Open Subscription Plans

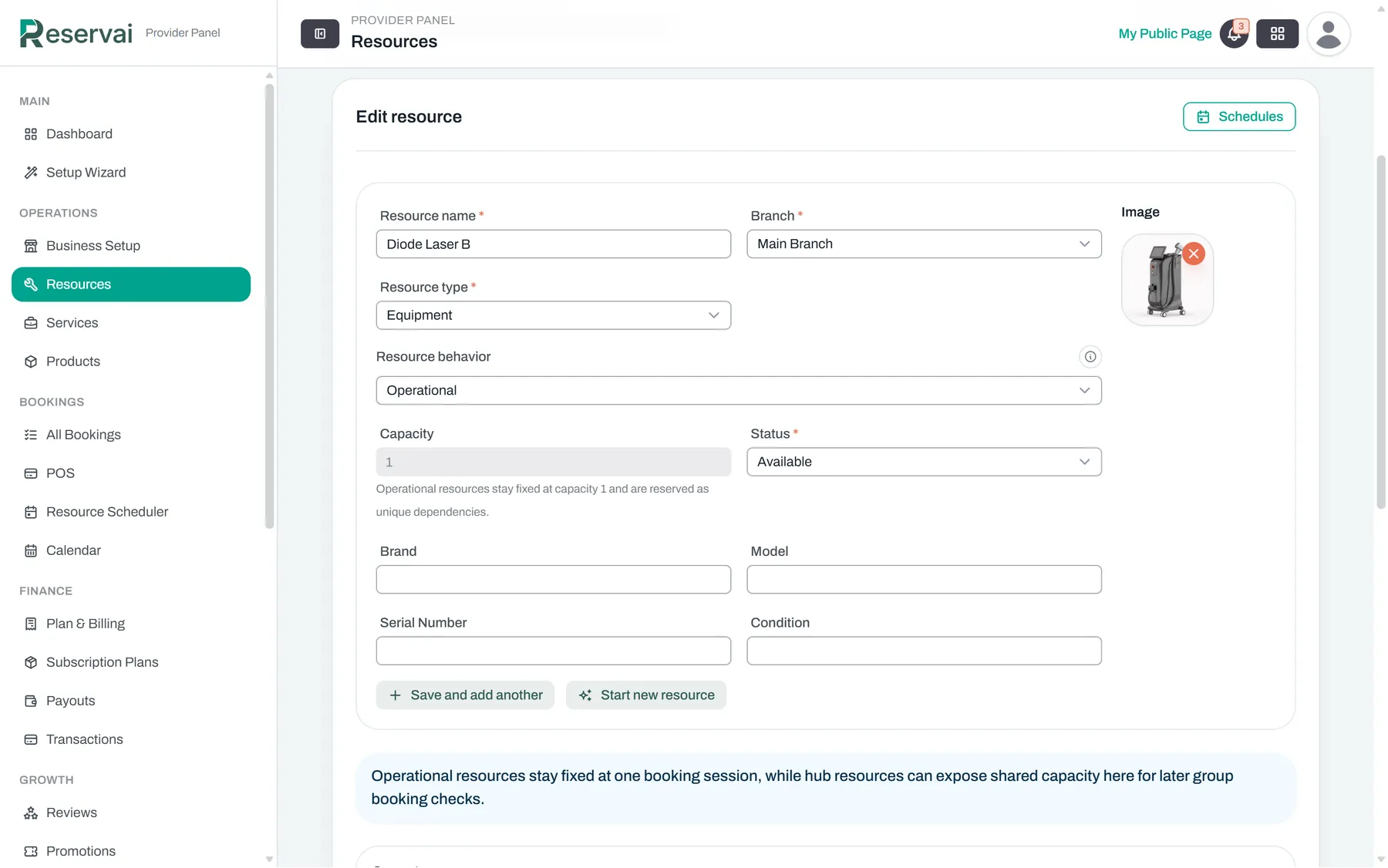[131, 662]
